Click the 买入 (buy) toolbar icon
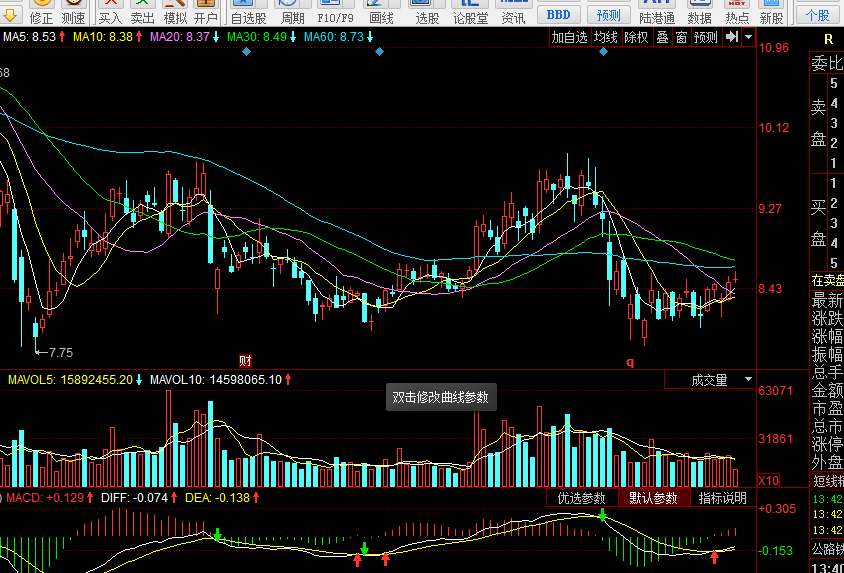Viewport: 844px width, 573px height. coord(110,12)
